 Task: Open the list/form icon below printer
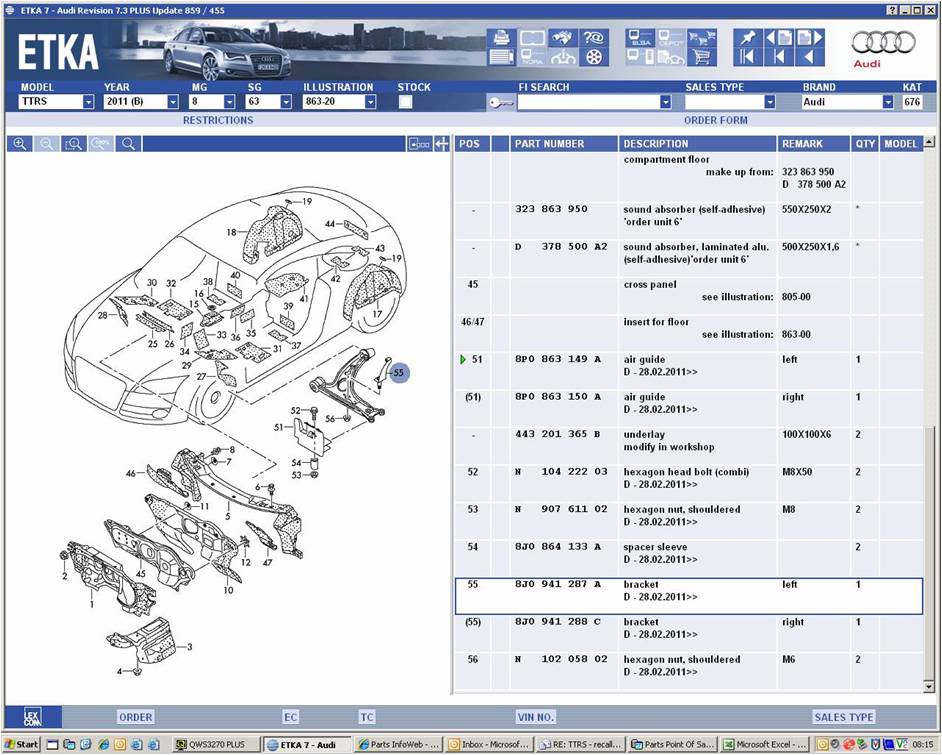[501, 58]
